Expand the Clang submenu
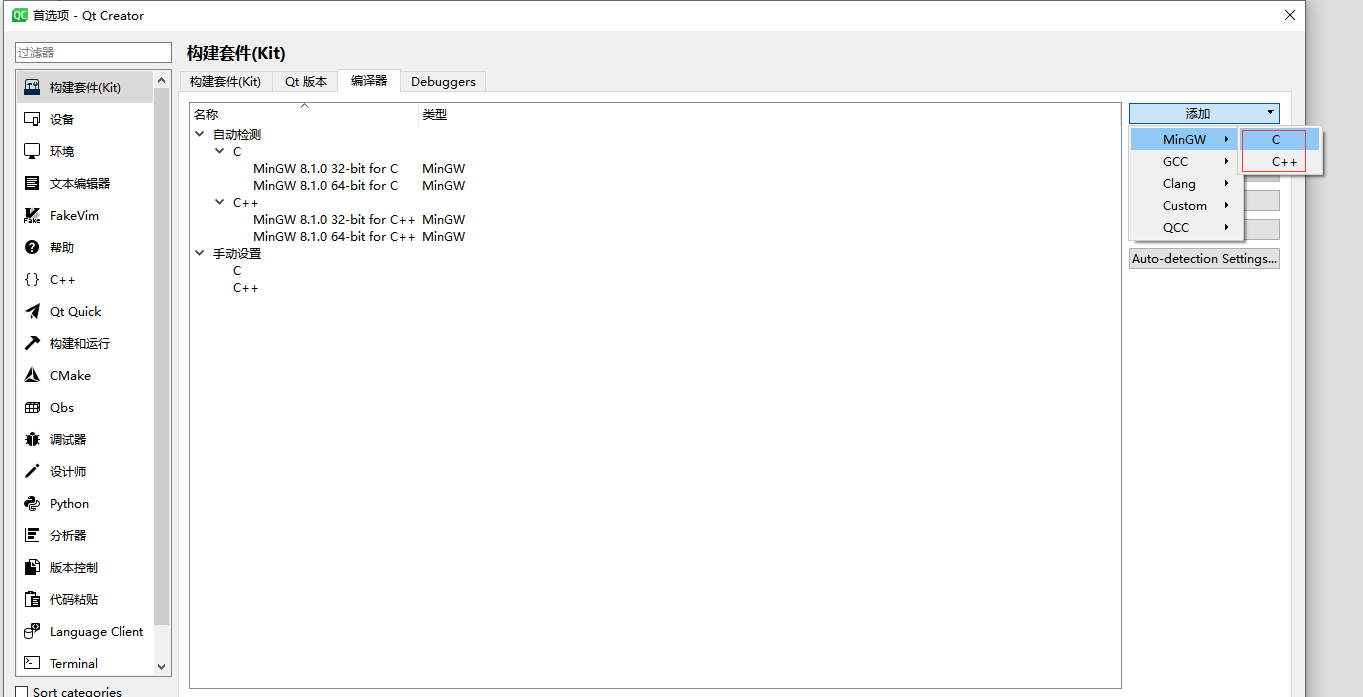The width and height of the screenshot is (1363, 697). (x=1187, y=183)
